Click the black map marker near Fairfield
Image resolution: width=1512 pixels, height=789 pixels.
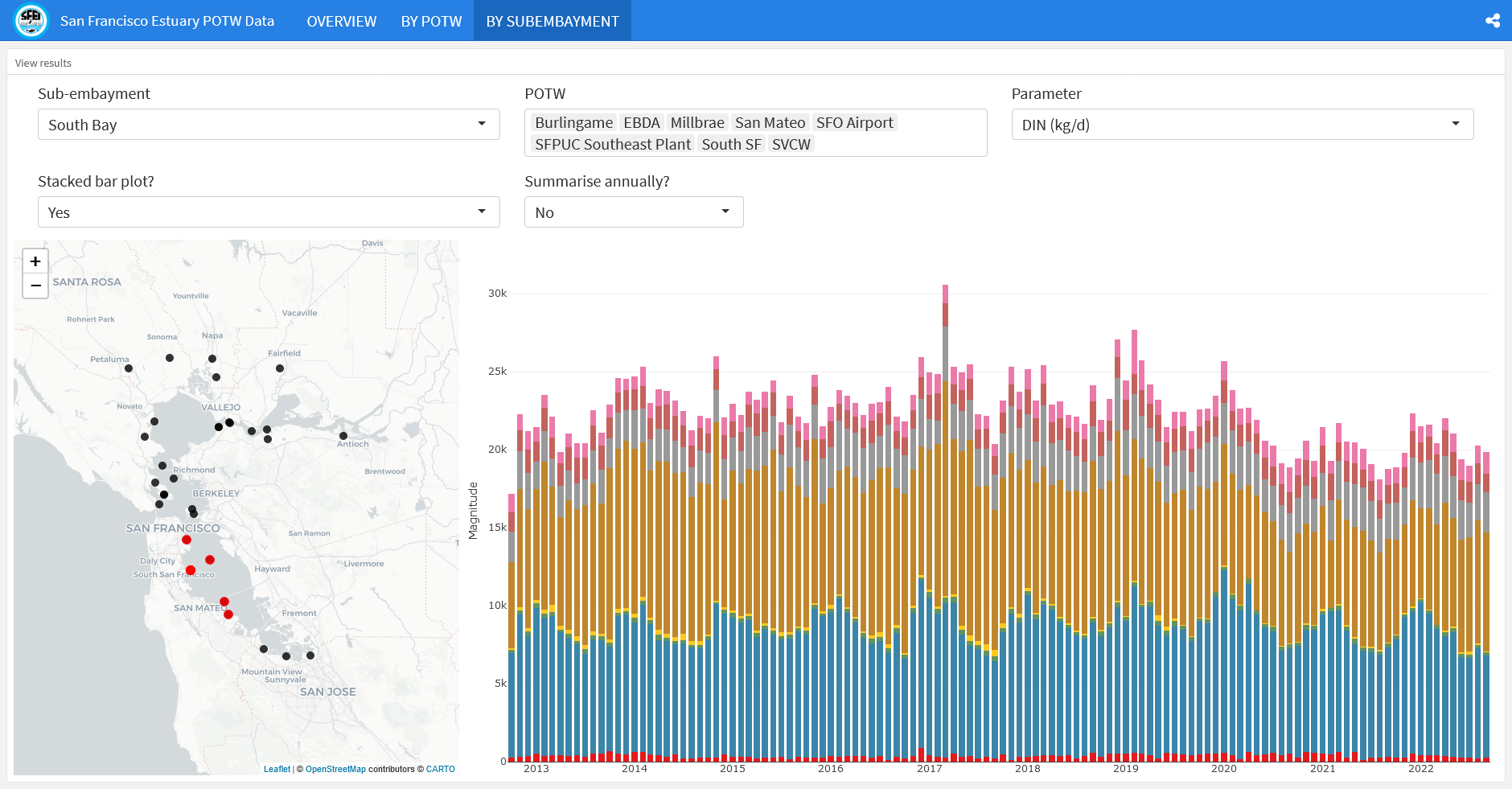[x=280, y=368]
